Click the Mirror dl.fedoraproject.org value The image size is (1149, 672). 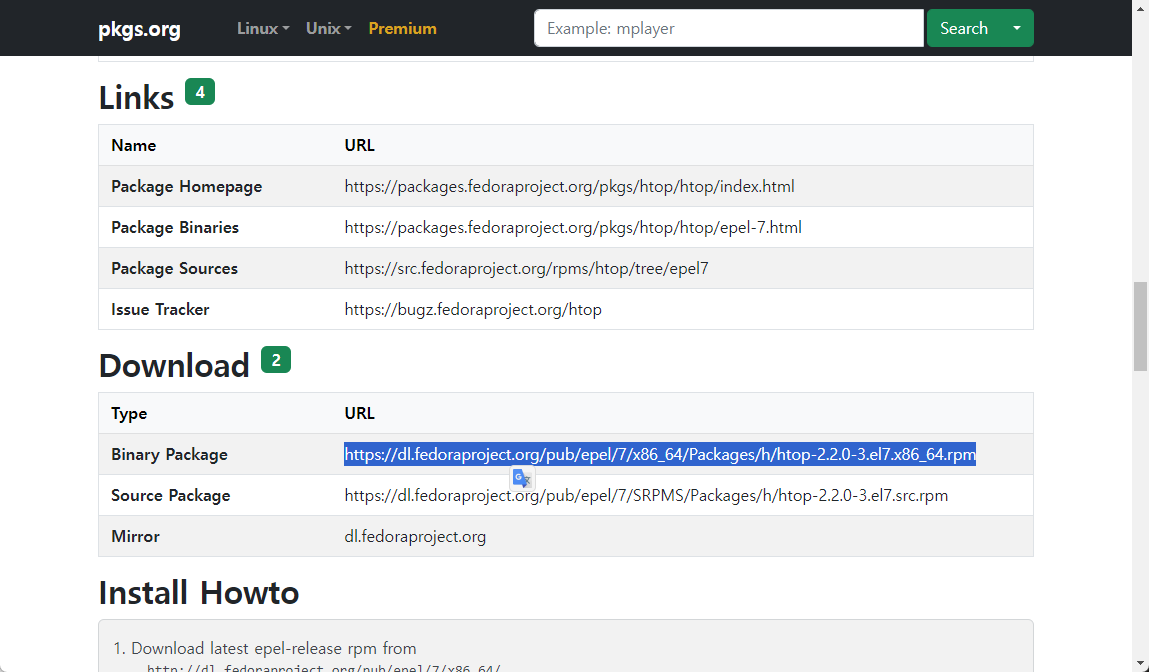[415, 536]
